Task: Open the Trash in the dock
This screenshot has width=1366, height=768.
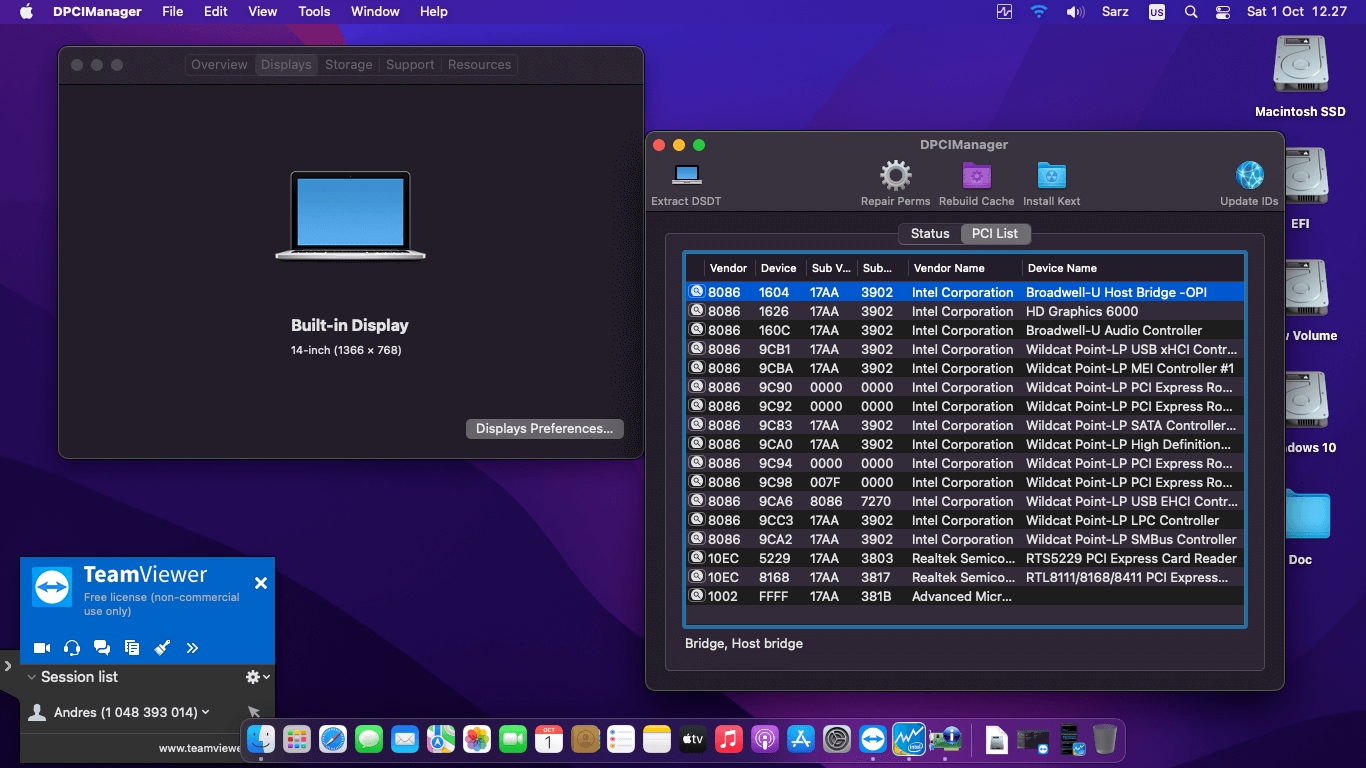Action: pos(1105,740)
